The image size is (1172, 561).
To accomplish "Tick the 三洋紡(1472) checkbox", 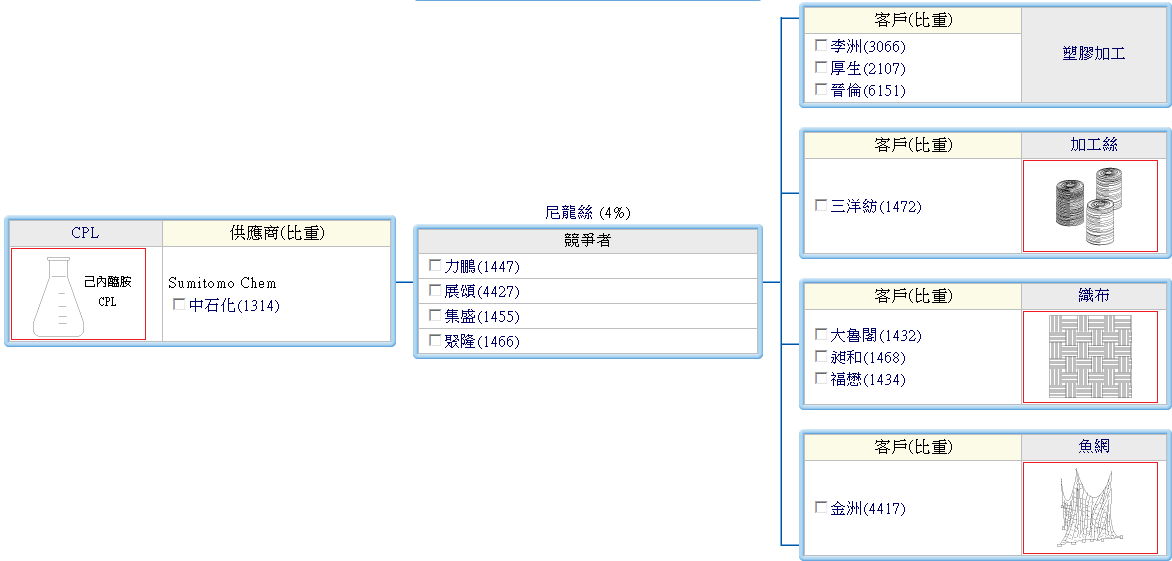I will [821, 206].
